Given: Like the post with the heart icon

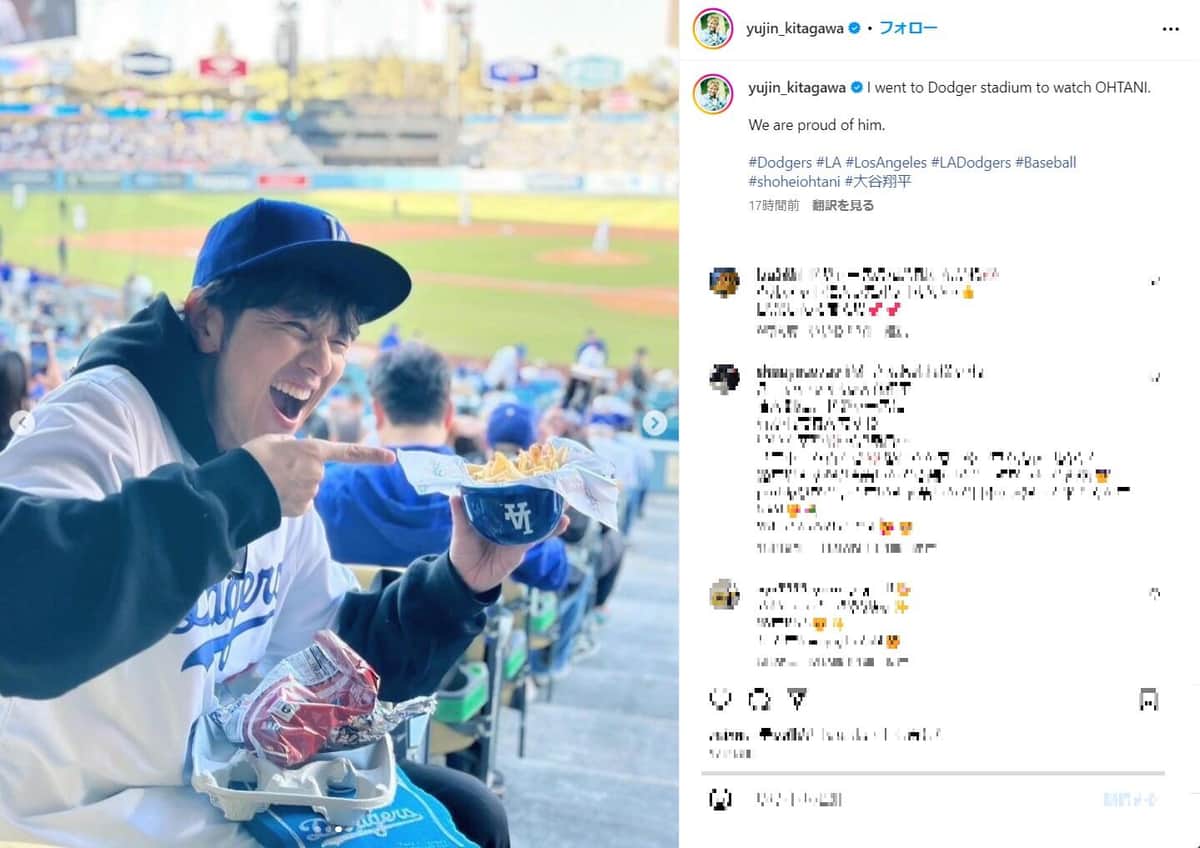Looking at the screenshot, I should point(720,699).
